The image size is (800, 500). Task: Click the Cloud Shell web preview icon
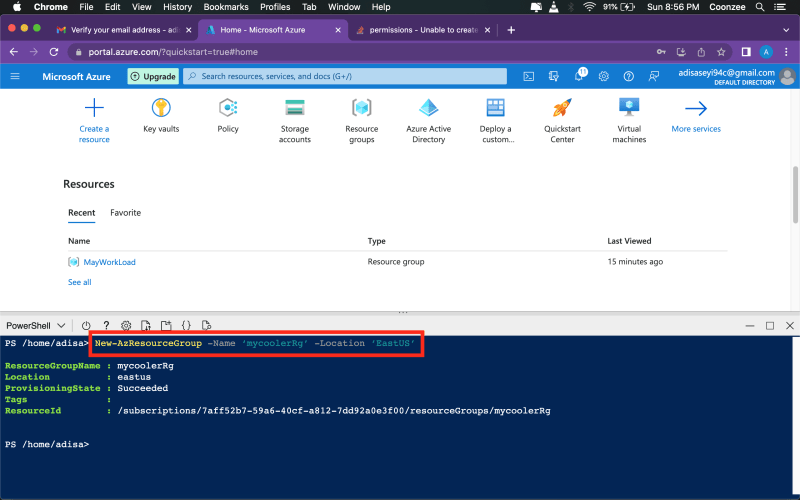click(206, 326)
